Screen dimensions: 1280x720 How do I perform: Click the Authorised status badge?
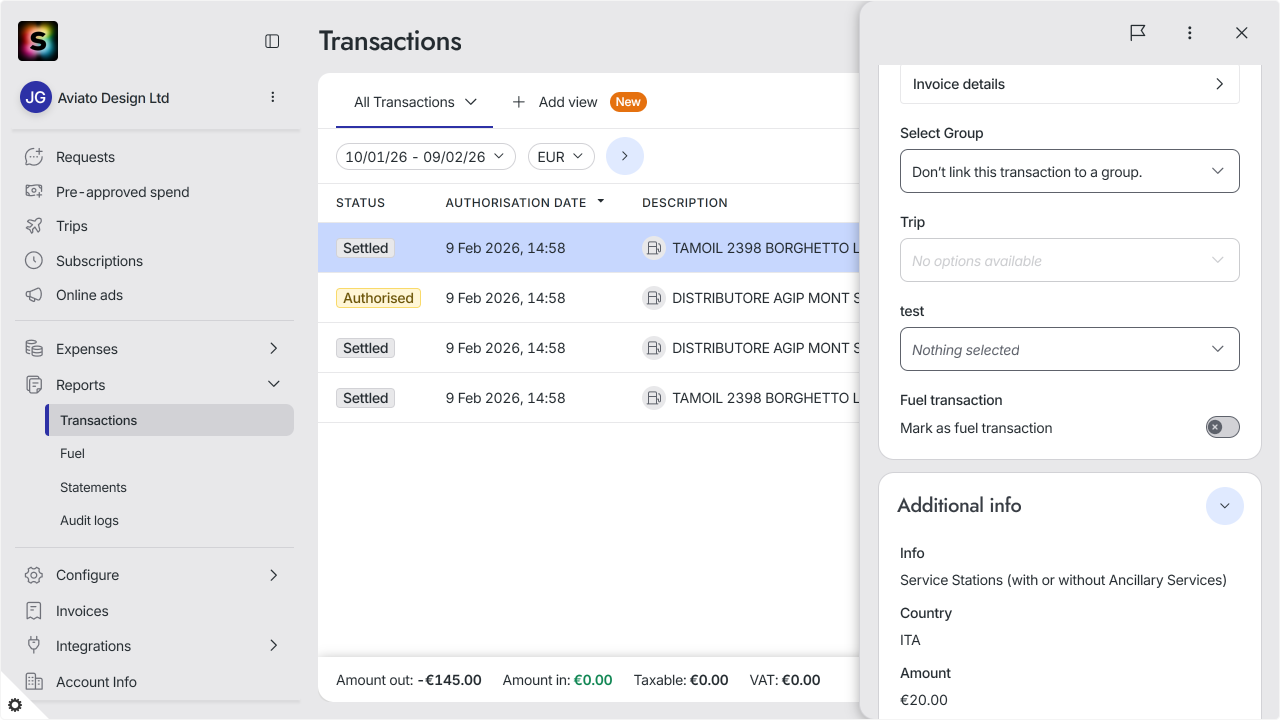378,298
